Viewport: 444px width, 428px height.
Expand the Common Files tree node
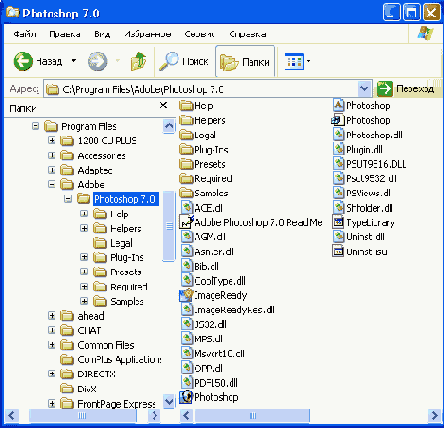(x=52, y=345)
